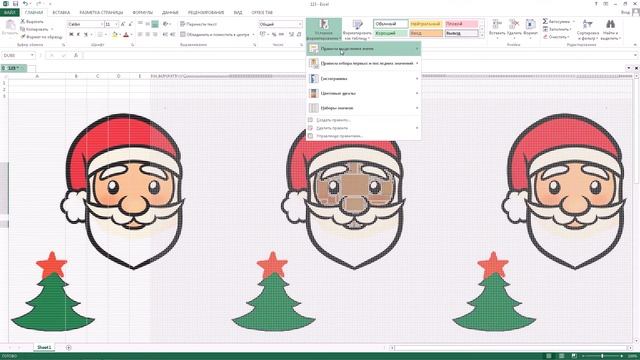Toggle Перенести текст (wrap text)

[198, 24]
